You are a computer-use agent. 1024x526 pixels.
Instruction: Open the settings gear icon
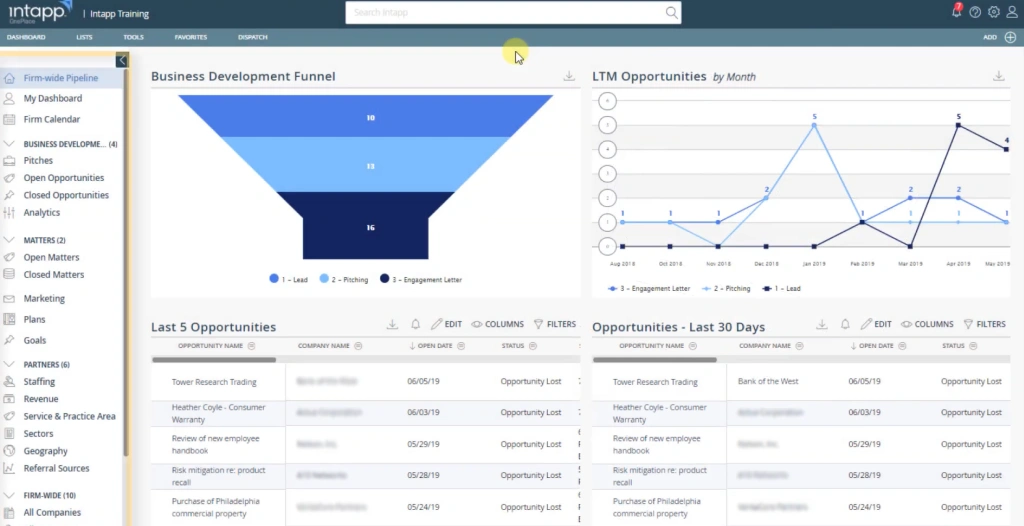pos(993,12)
